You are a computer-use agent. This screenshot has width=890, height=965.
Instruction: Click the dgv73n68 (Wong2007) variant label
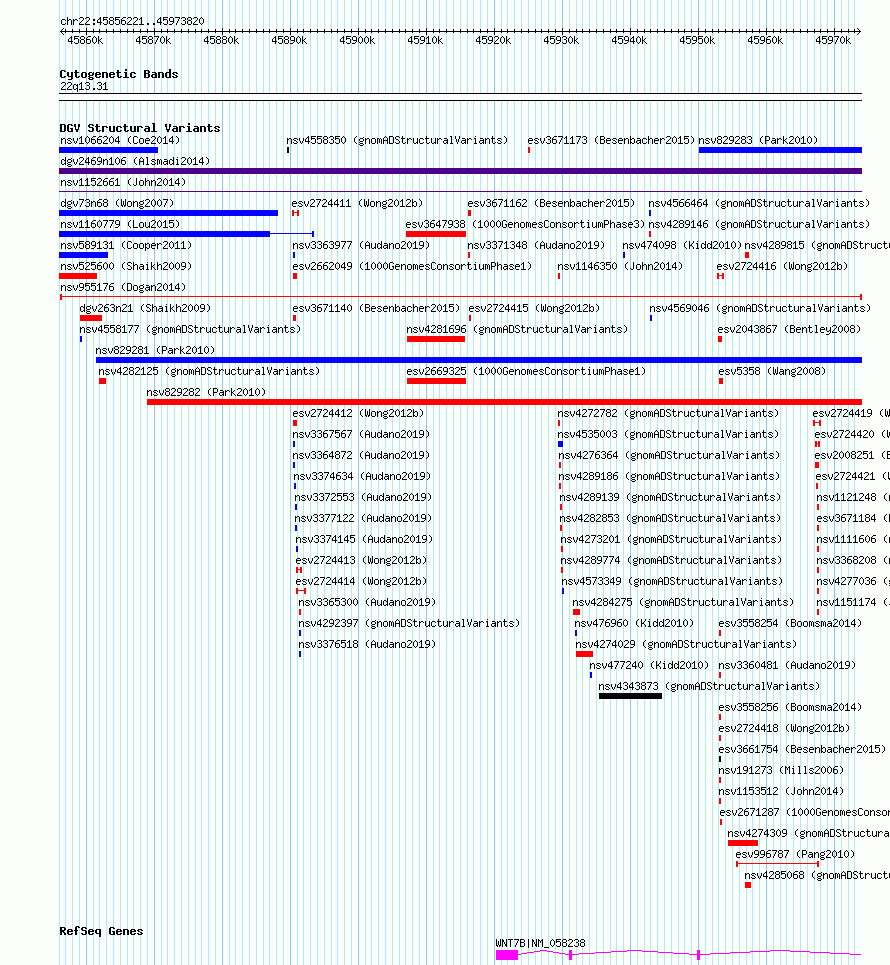pyautogui.click(x=117, y=203)
